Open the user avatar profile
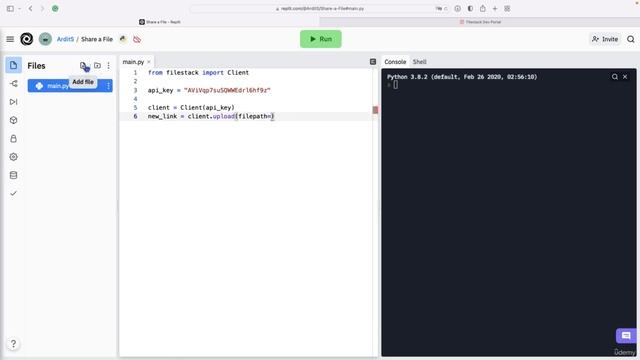 coord(45,39)
